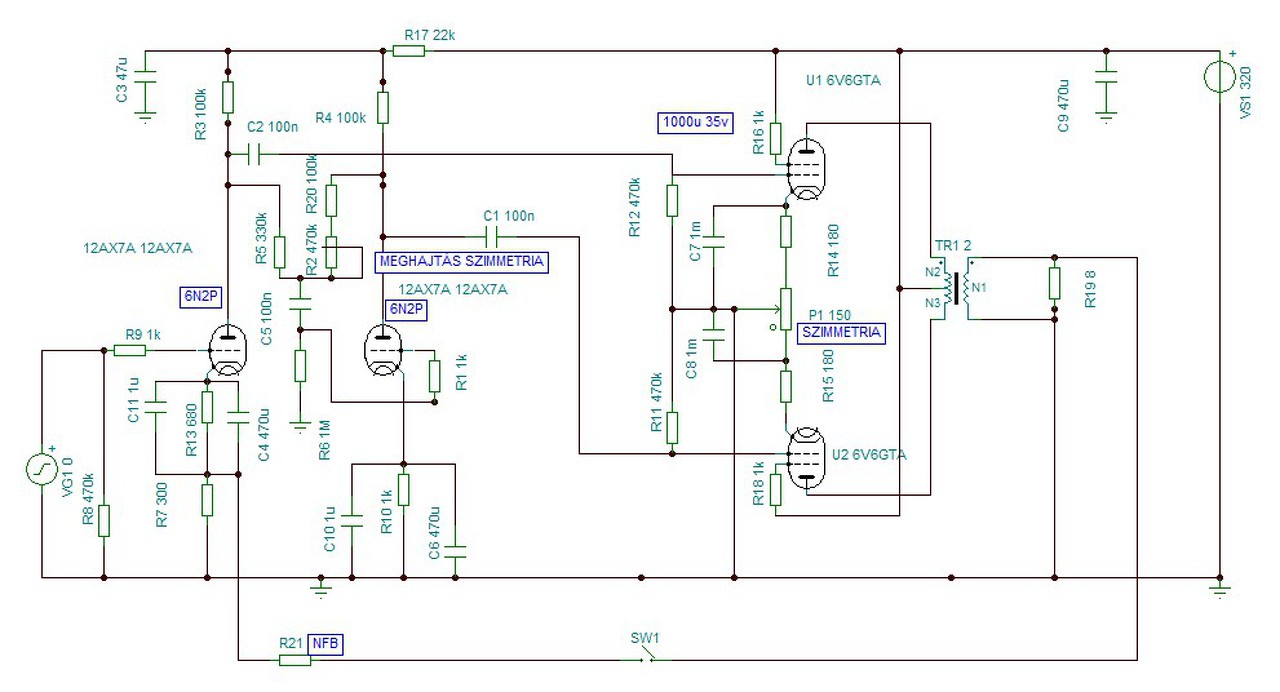
Task: Select the R6 1M resistor
Action: [x=300, y=365]
